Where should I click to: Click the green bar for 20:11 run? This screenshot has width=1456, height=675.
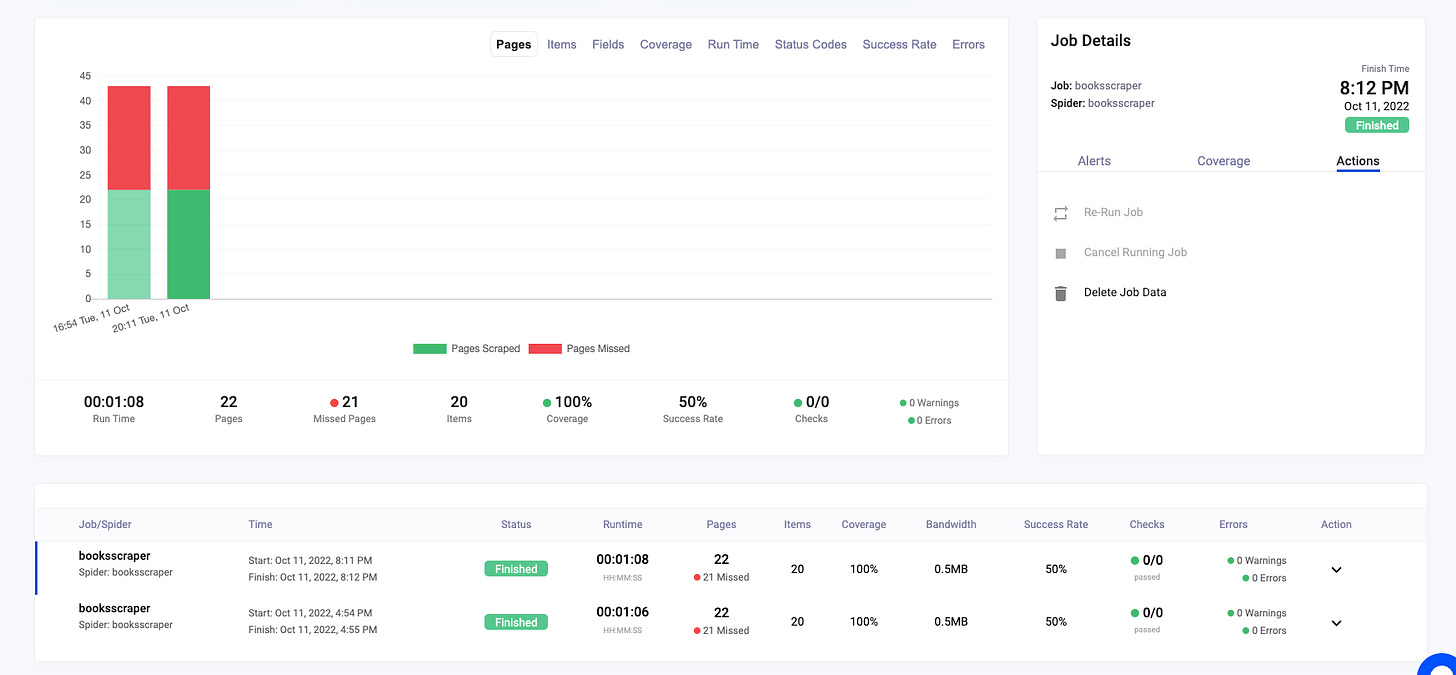tap(188, 245)
